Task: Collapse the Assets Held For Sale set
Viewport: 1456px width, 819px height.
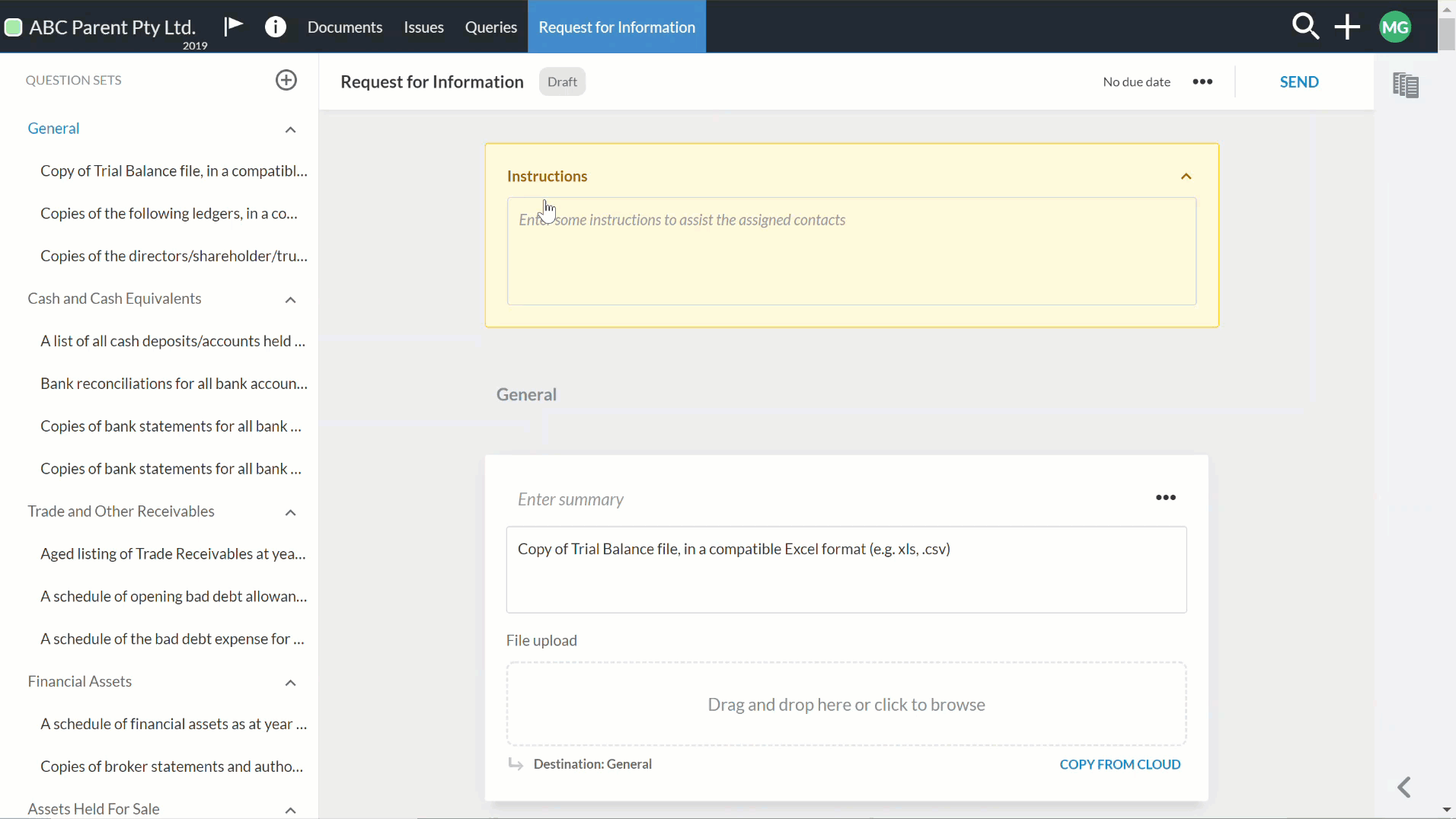Action: (290, 810)
